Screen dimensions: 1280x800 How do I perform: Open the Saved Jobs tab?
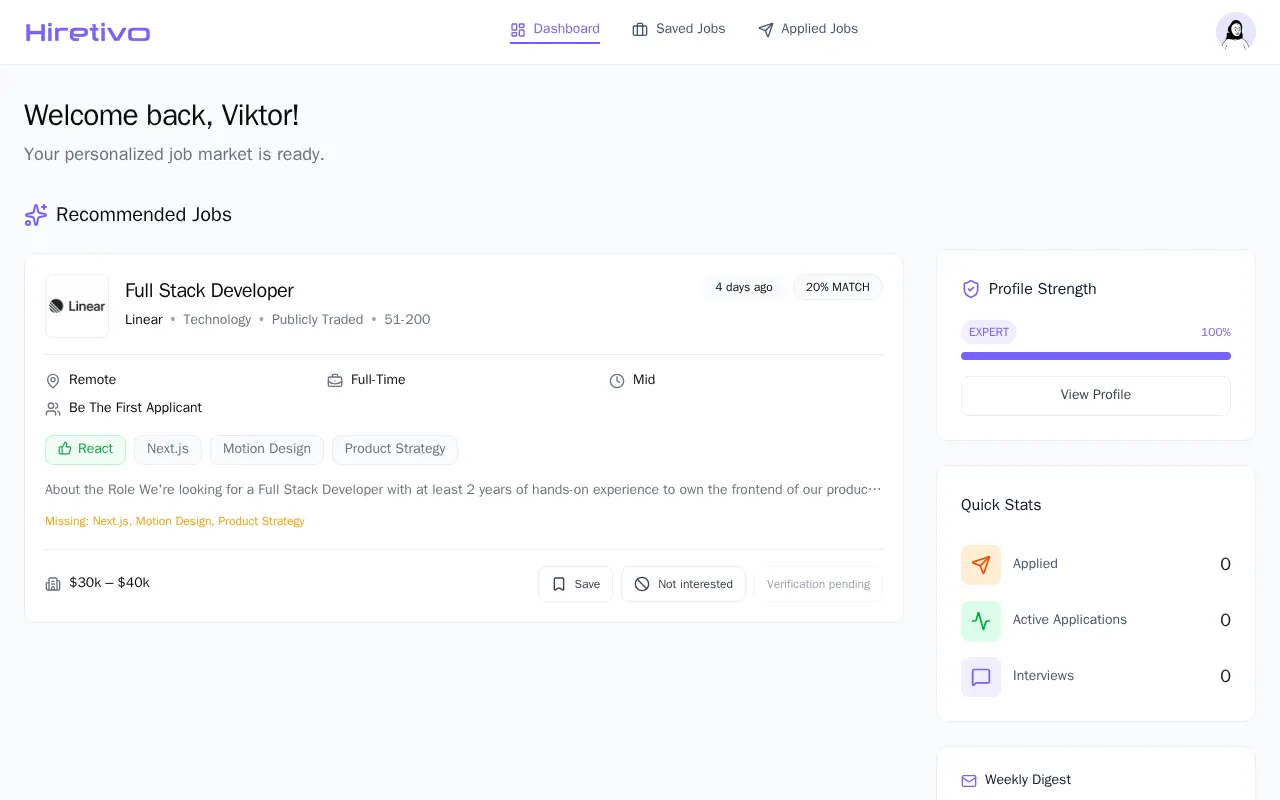pyautogui.click(x=679, y=29)
